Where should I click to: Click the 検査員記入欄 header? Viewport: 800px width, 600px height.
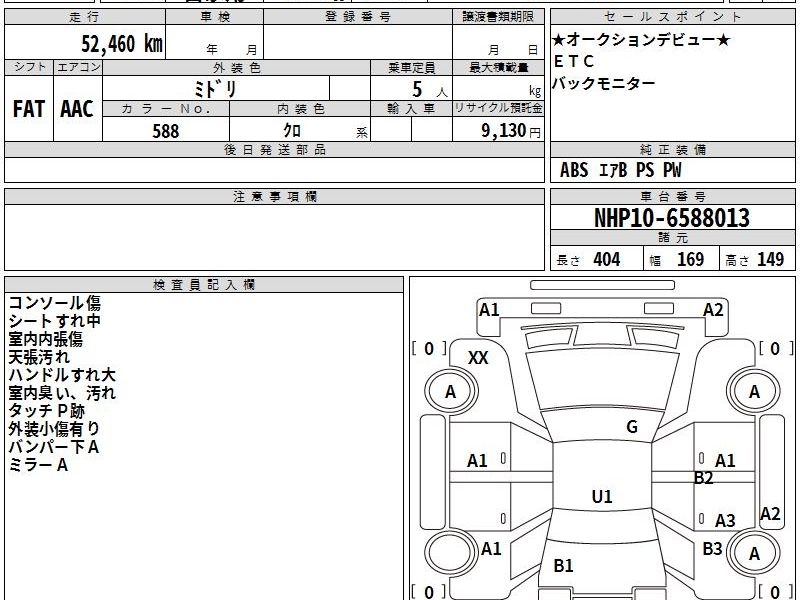point(204,285)
